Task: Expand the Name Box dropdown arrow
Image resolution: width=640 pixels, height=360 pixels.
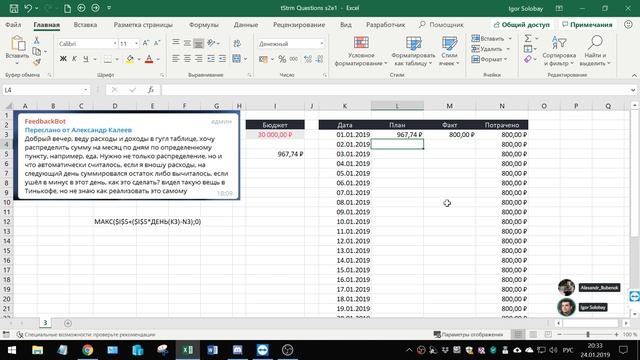Action: [x=85, y=90]
